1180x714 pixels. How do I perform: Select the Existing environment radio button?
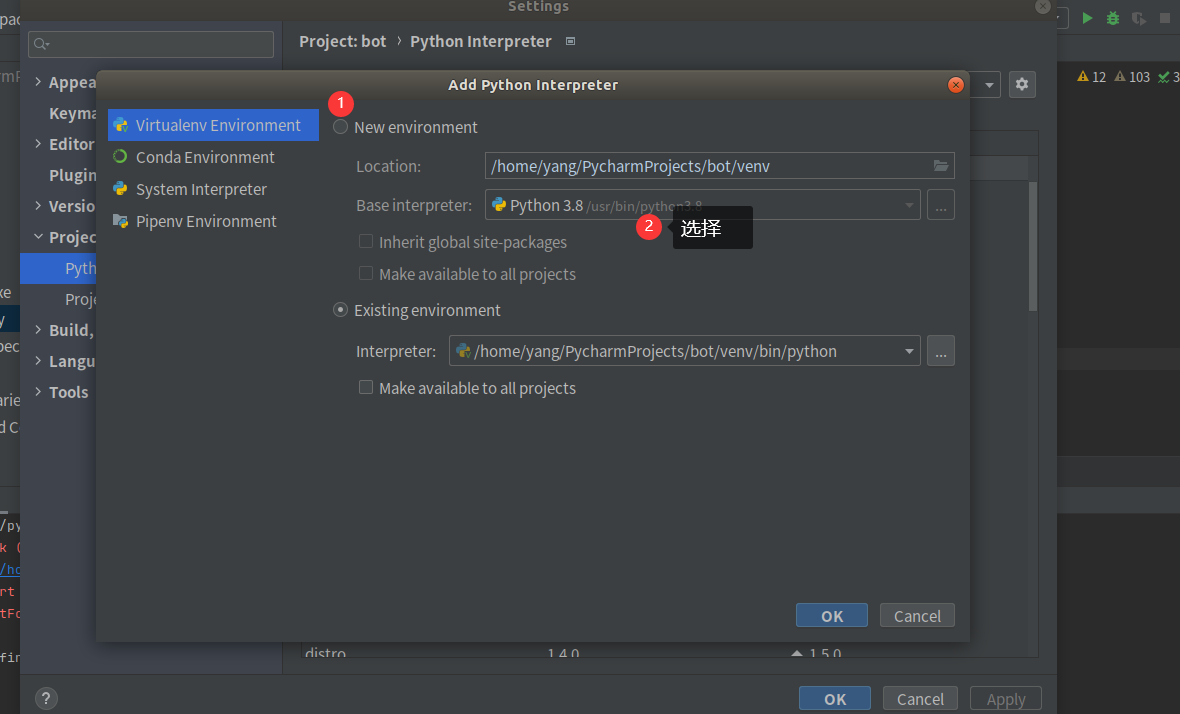[x=341, y=310]
